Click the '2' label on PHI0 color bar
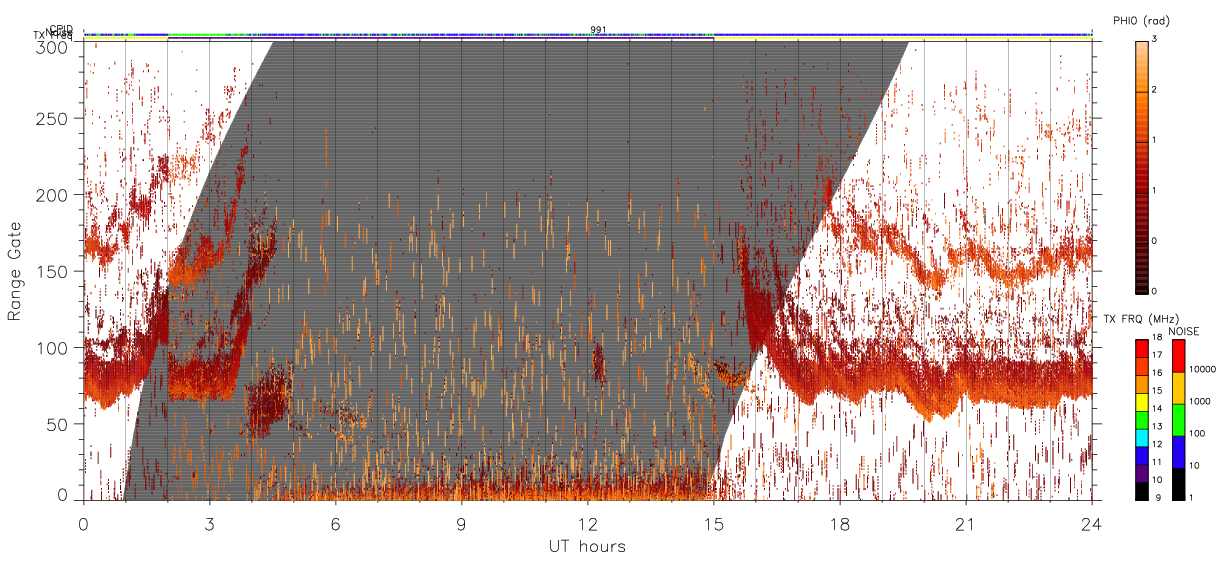 coord(1155,90)
